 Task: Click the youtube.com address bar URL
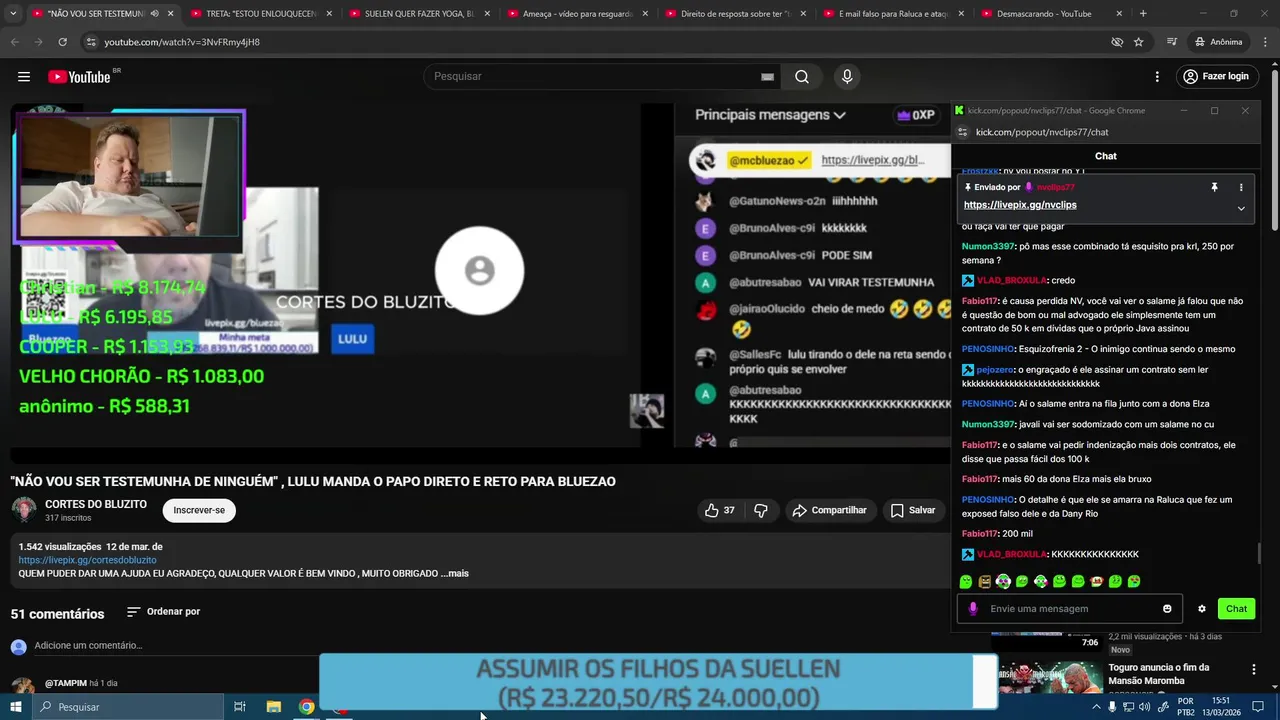tap(182, 42)
